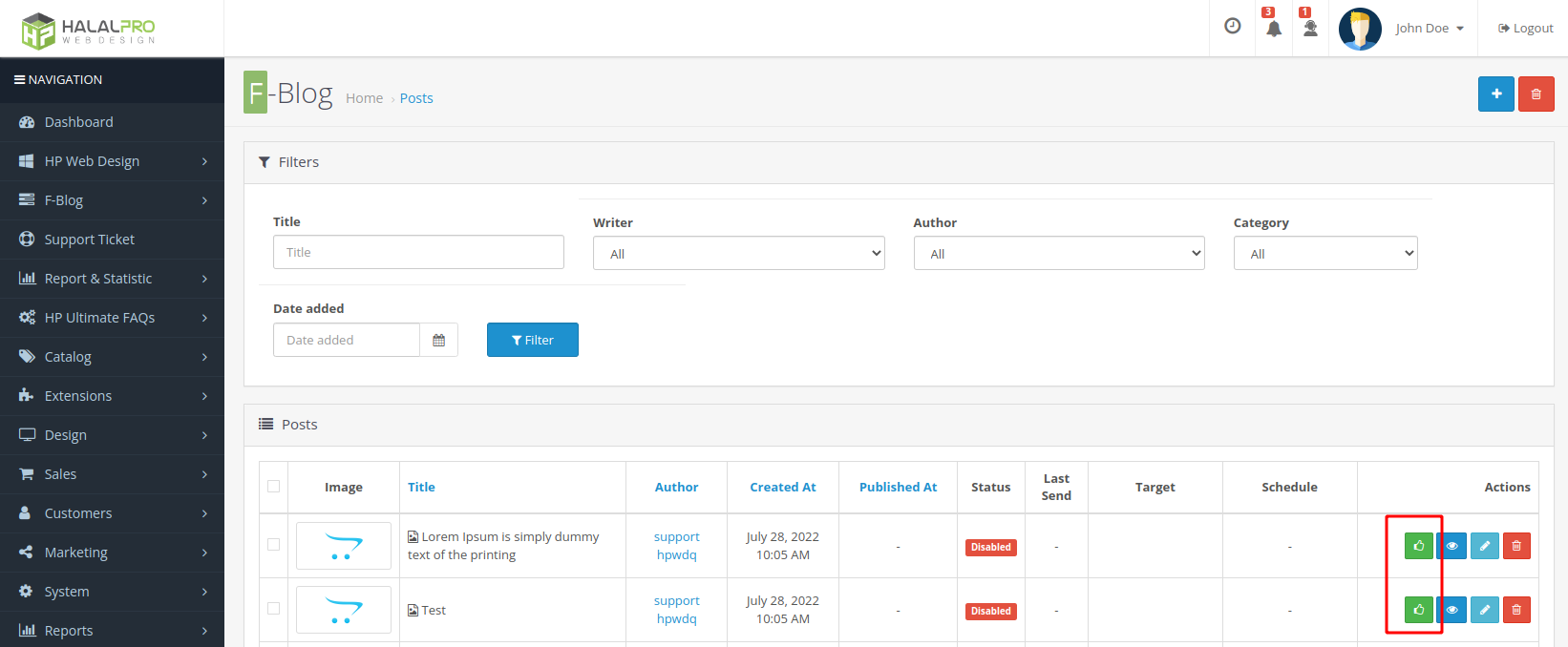Expand the John Doe user menu

[1429, 29]
